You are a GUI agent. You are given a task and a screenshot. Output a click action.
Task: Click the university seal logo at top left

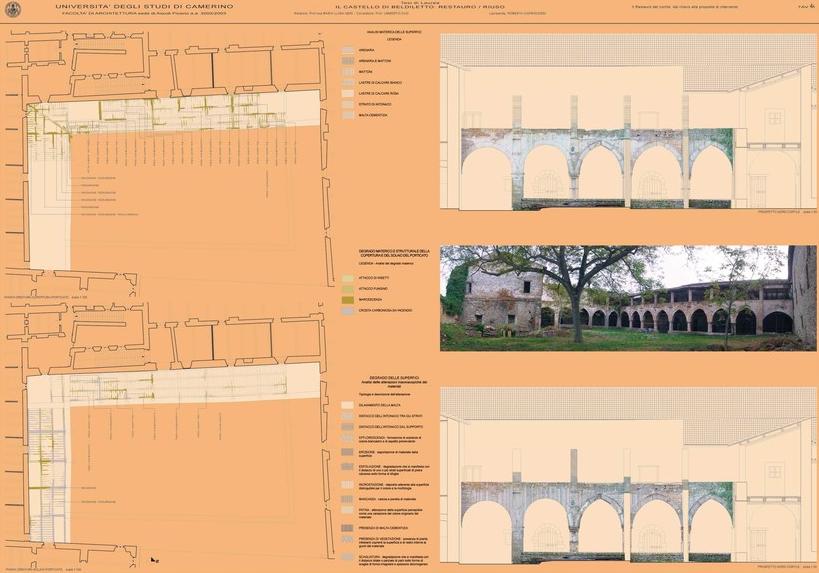coord(11,10)
